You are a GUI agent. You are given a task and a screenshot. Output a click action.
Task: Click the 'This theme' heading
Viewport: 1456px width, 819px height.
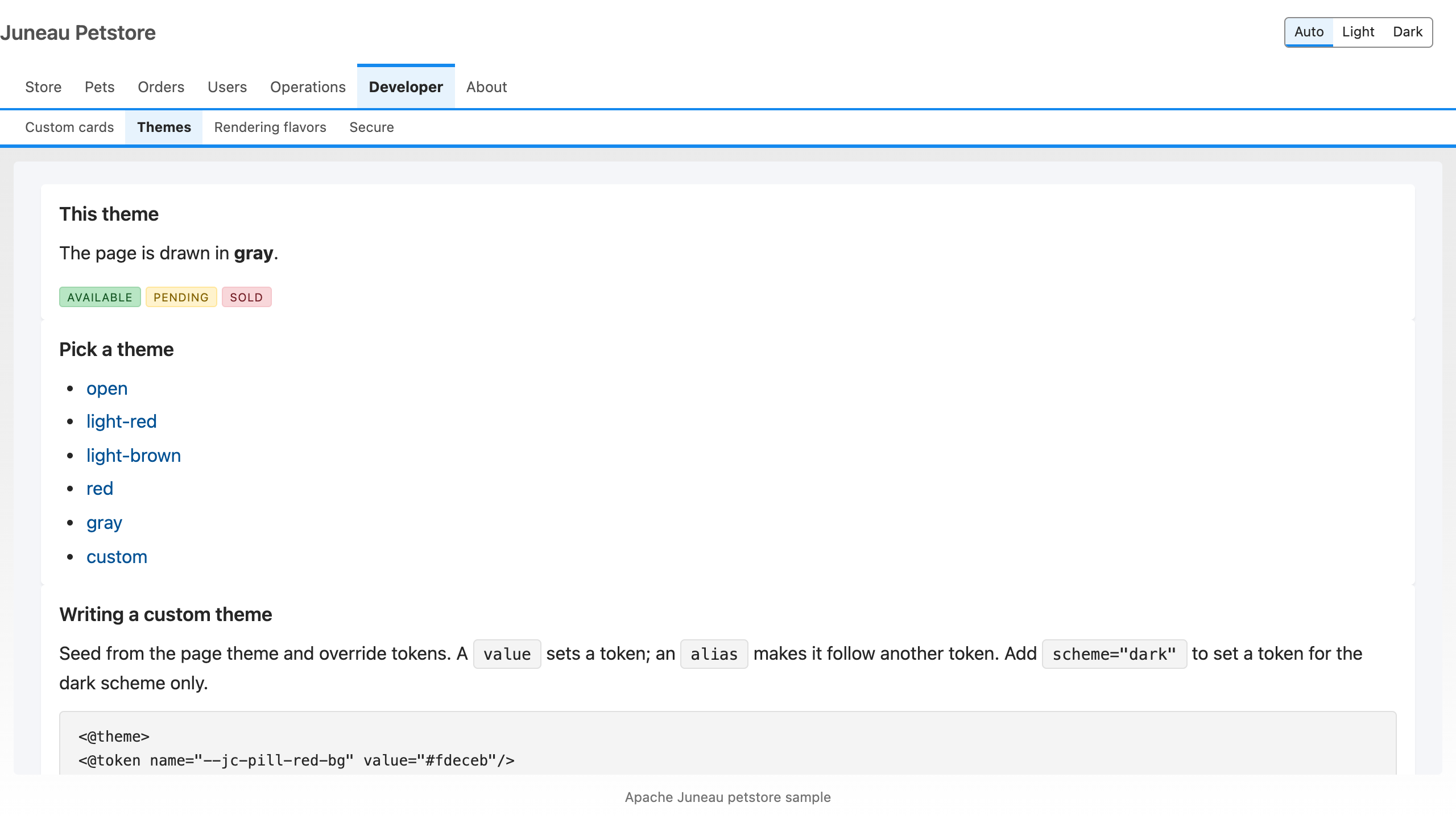[109, 214]
